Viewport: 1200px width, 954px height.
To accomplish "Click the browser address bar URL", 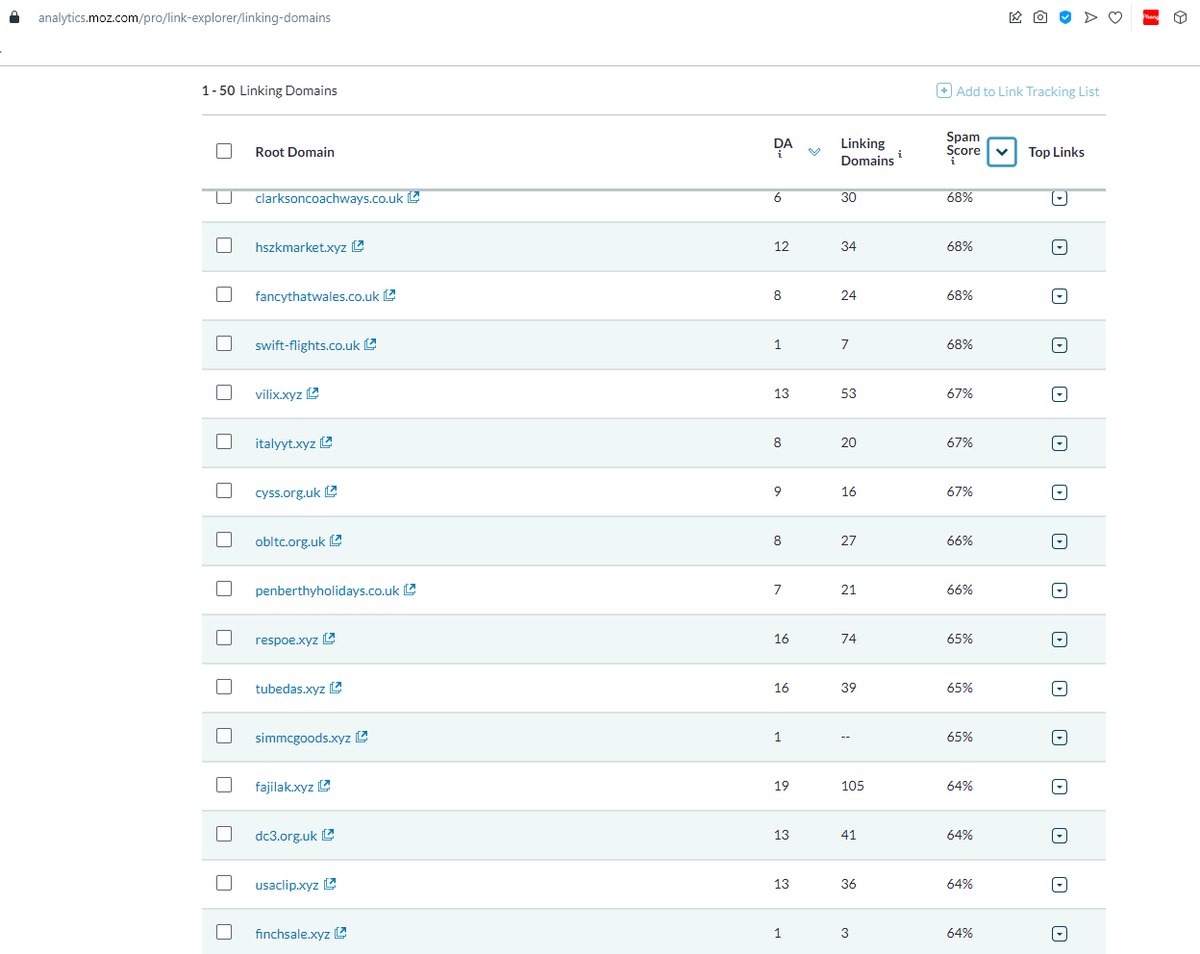I will (x=190, y=18).
